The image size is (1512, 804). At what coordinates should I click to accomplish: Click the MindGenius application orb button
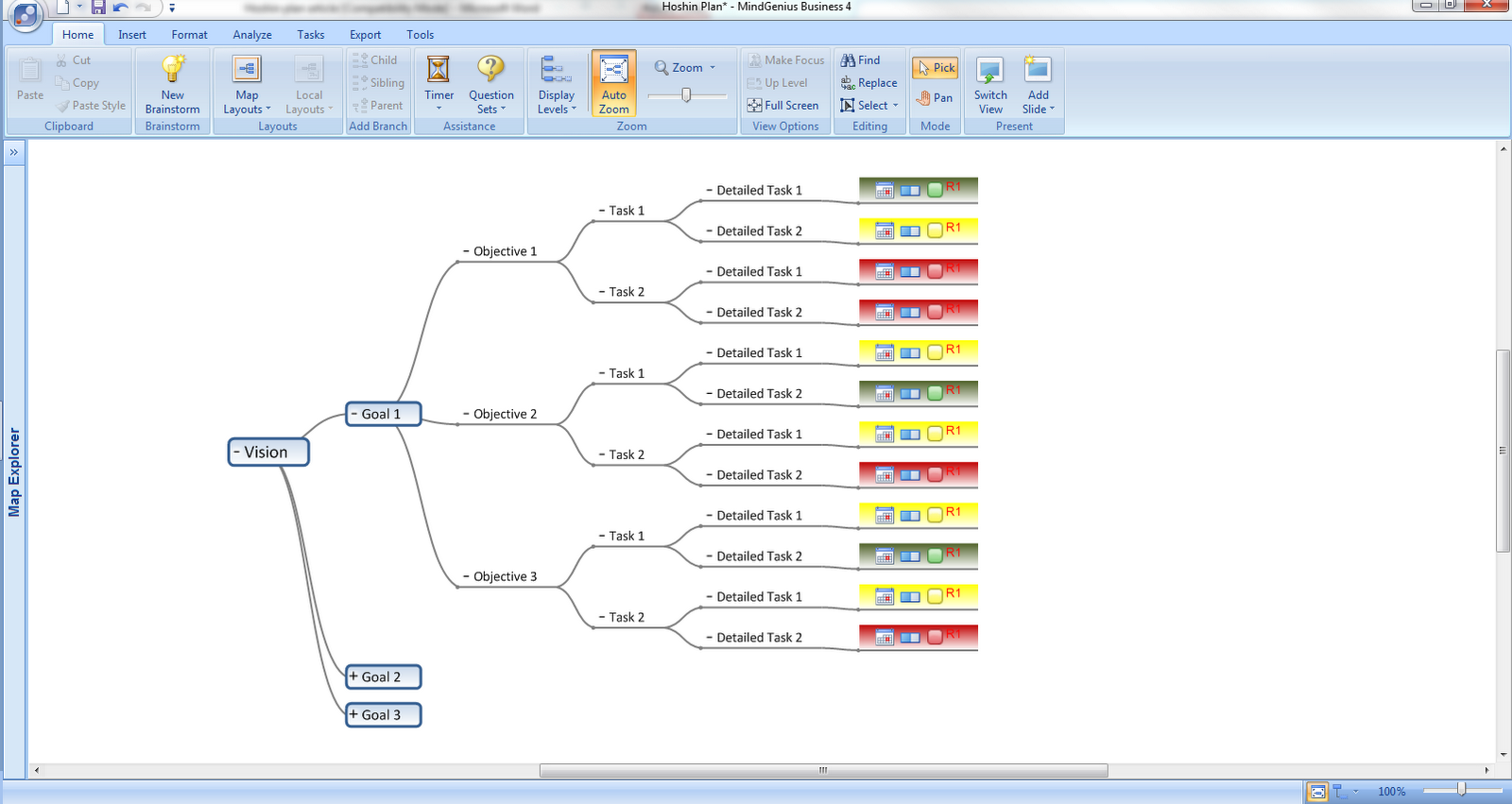pyautogui.click(x=26, y=13)
